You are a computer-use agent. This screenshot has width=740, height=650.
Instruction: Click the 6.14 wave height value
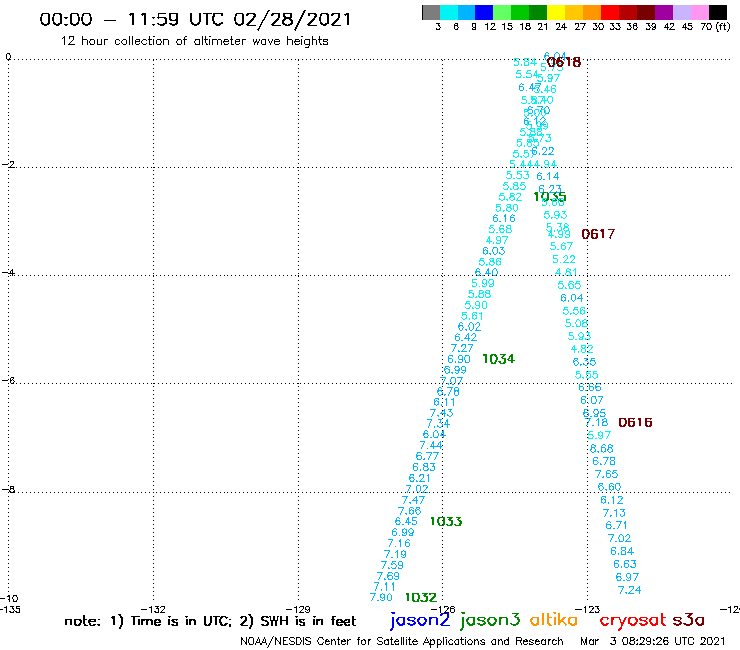[548, 177]
